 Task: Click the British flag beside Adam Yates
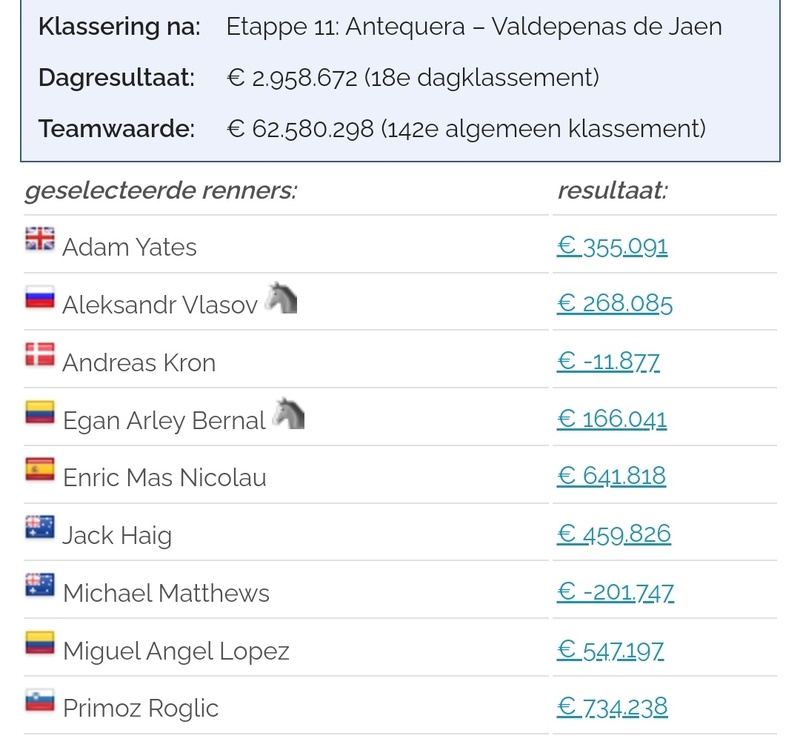pos(40,240)
